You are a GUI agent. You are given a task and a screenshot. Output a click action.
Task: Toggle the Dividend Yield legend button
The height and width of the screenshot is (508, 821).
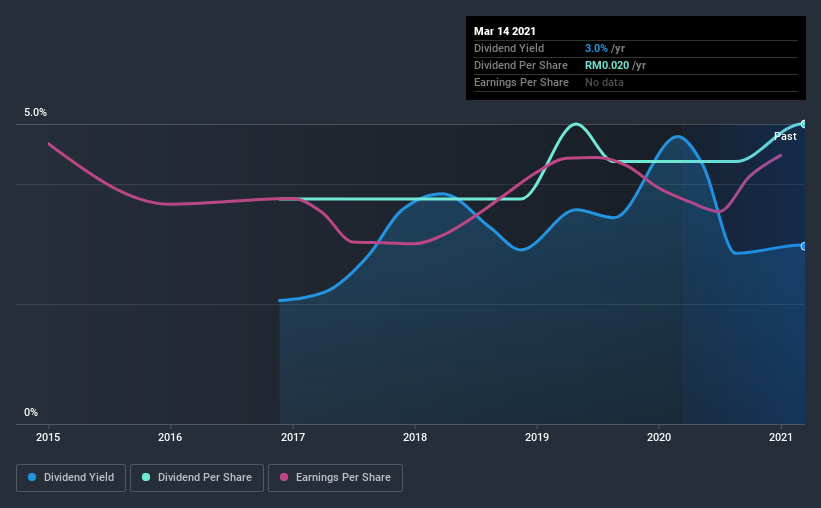71,478
